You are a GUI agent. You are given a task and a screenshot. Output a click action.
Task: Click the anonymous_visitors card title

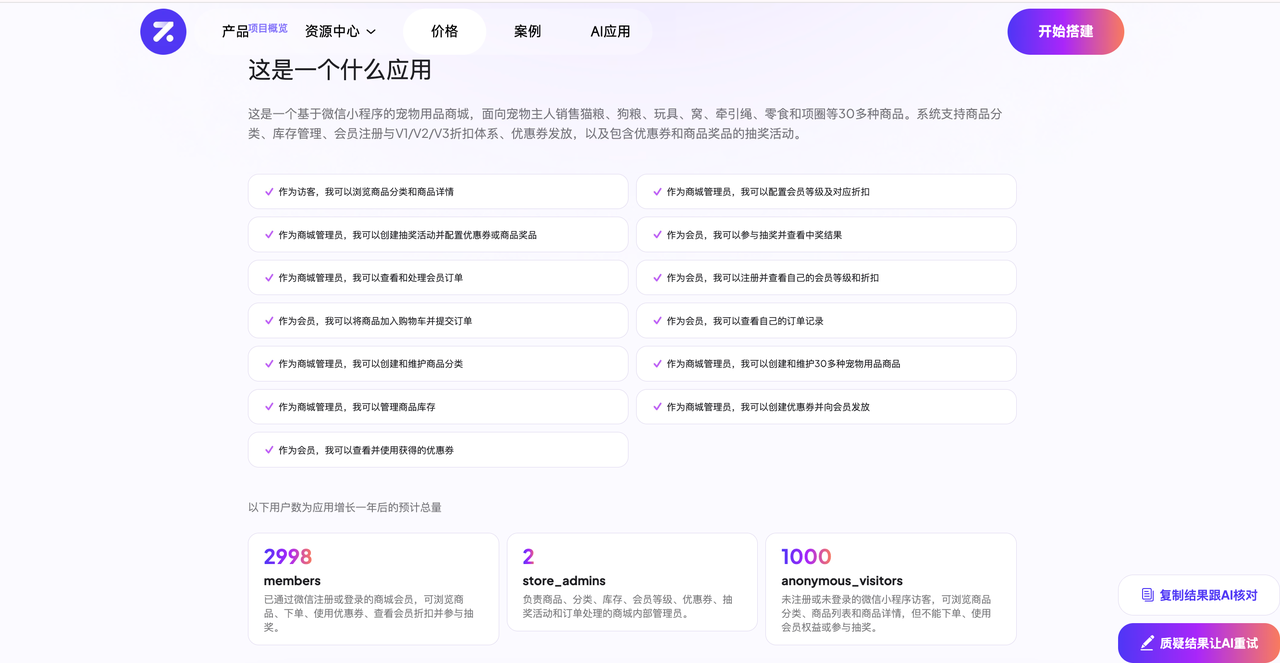[x=842, y=581]
